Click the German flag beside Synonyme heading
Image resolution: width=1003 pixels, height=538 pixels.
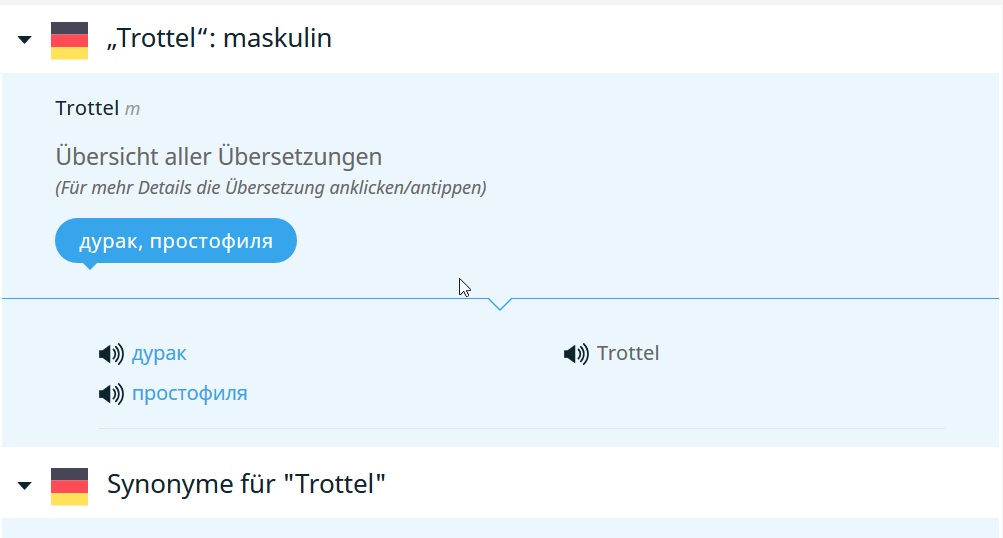click(69, 486)
